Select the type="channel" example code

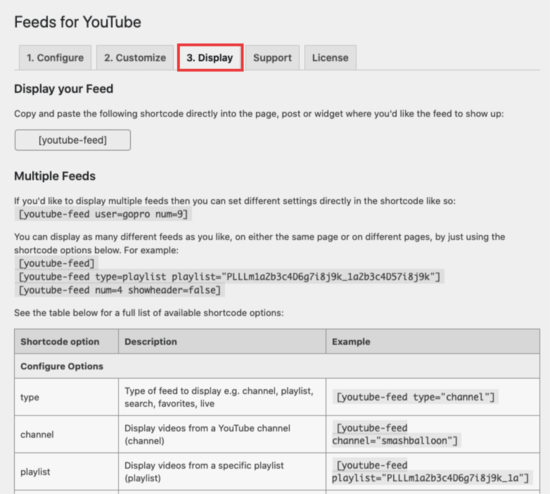[415, 397]
